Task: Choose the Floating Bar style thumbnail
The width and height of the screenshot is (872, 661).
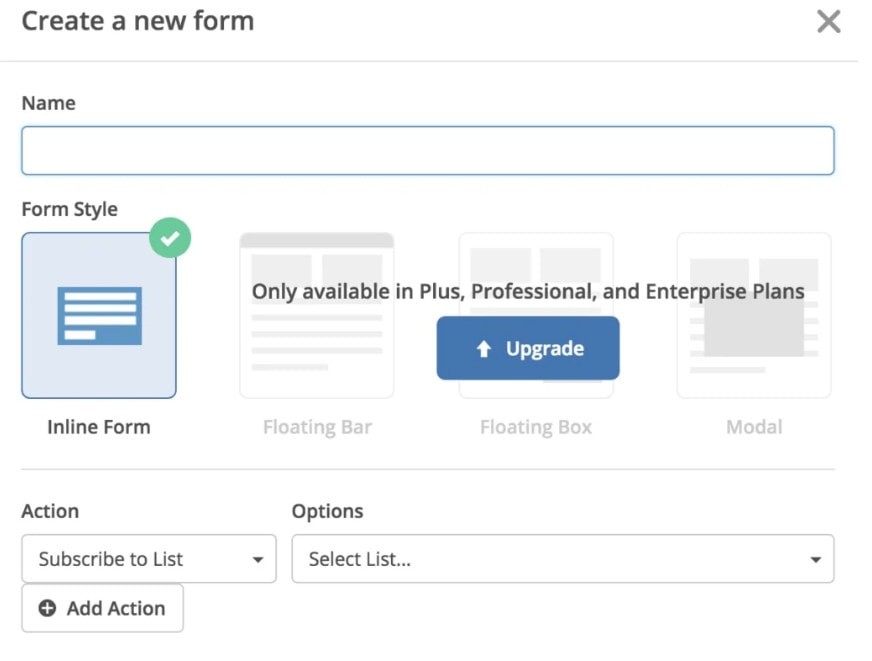Action: click(317, 315)
